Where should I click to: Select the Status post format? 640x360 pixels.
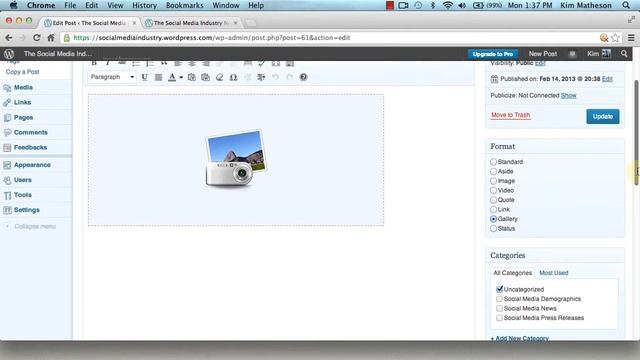click(x=493, y=229)
